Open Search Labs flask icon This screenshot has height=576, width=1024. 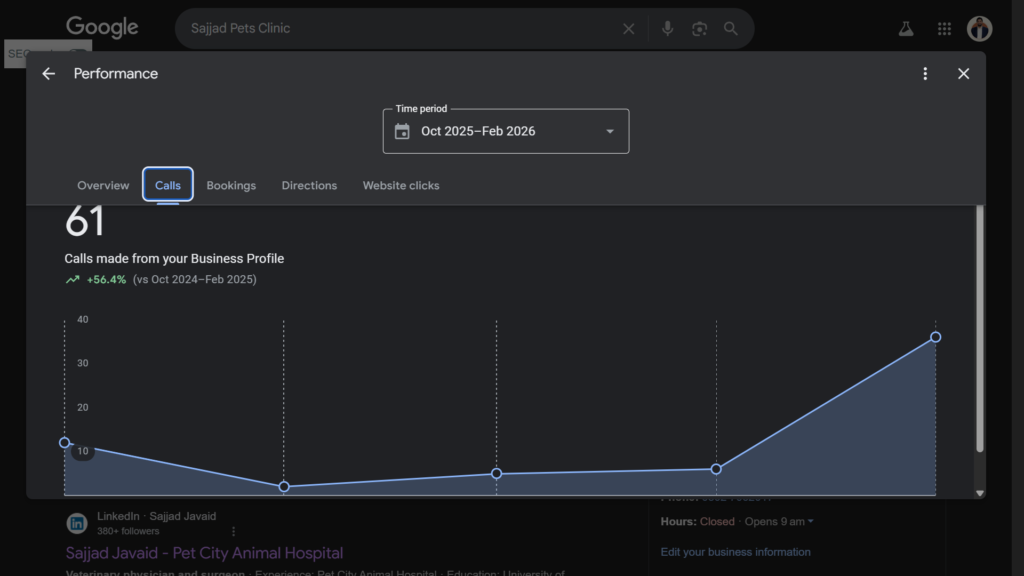(906, 29)
